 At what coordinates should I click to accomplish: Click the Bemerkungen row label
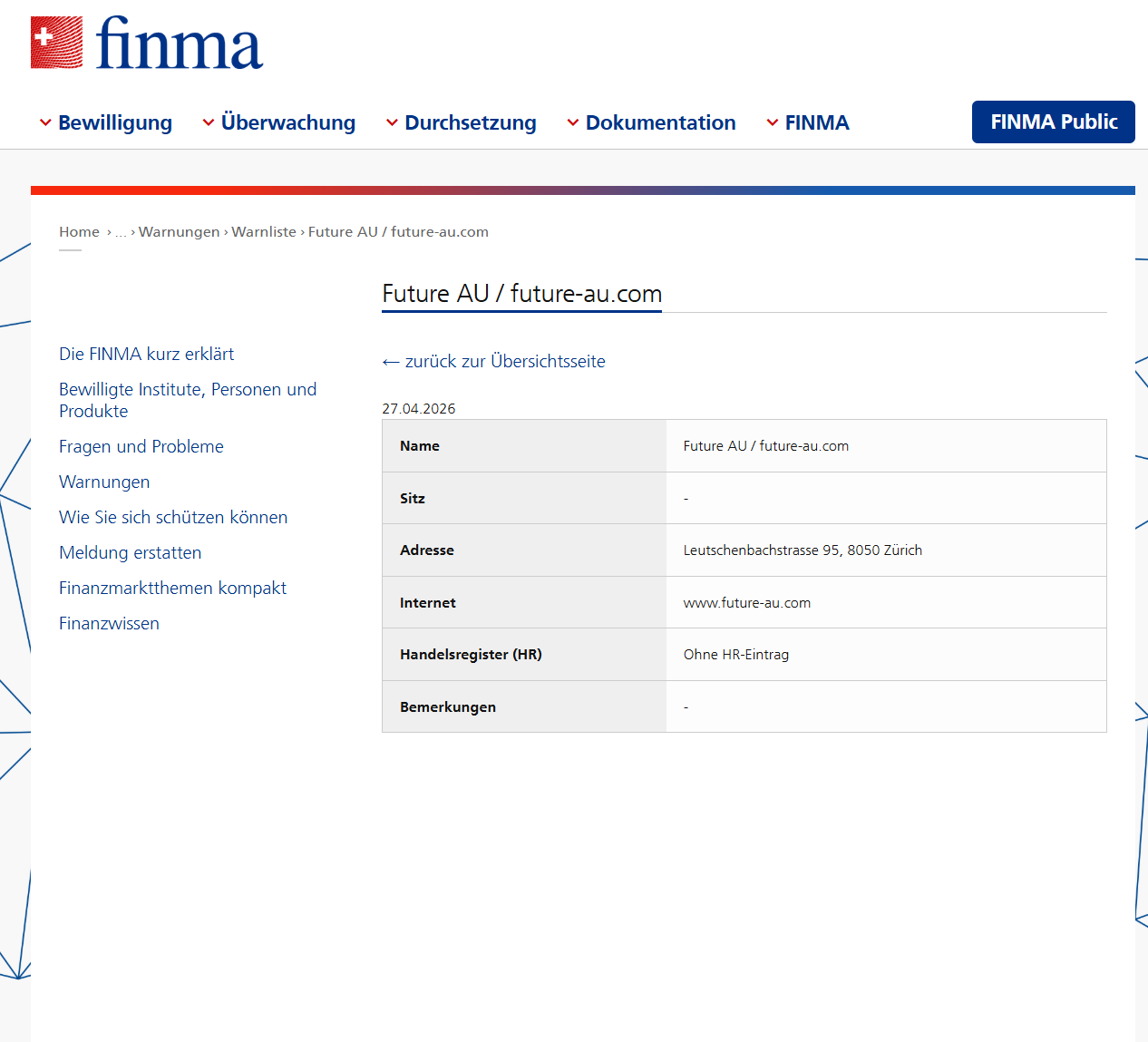point(448,707)
